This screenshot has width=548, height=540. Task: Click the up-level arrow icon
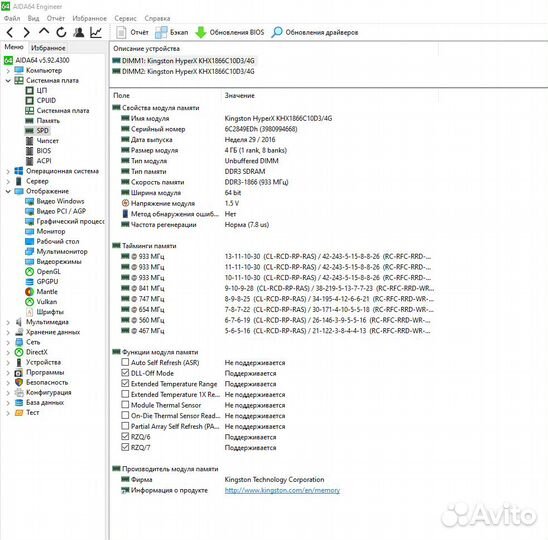[44, 32]
